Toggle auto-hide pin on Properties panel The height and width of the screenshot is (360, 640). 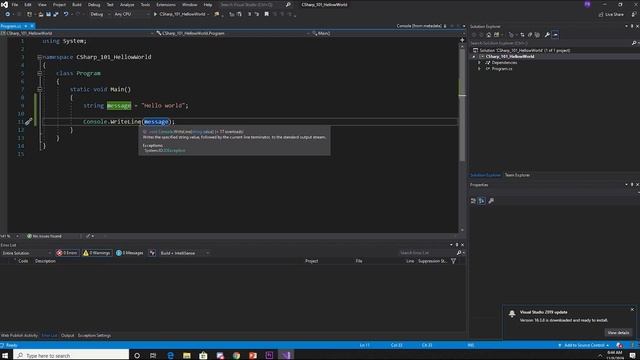(x=632, y=185)
